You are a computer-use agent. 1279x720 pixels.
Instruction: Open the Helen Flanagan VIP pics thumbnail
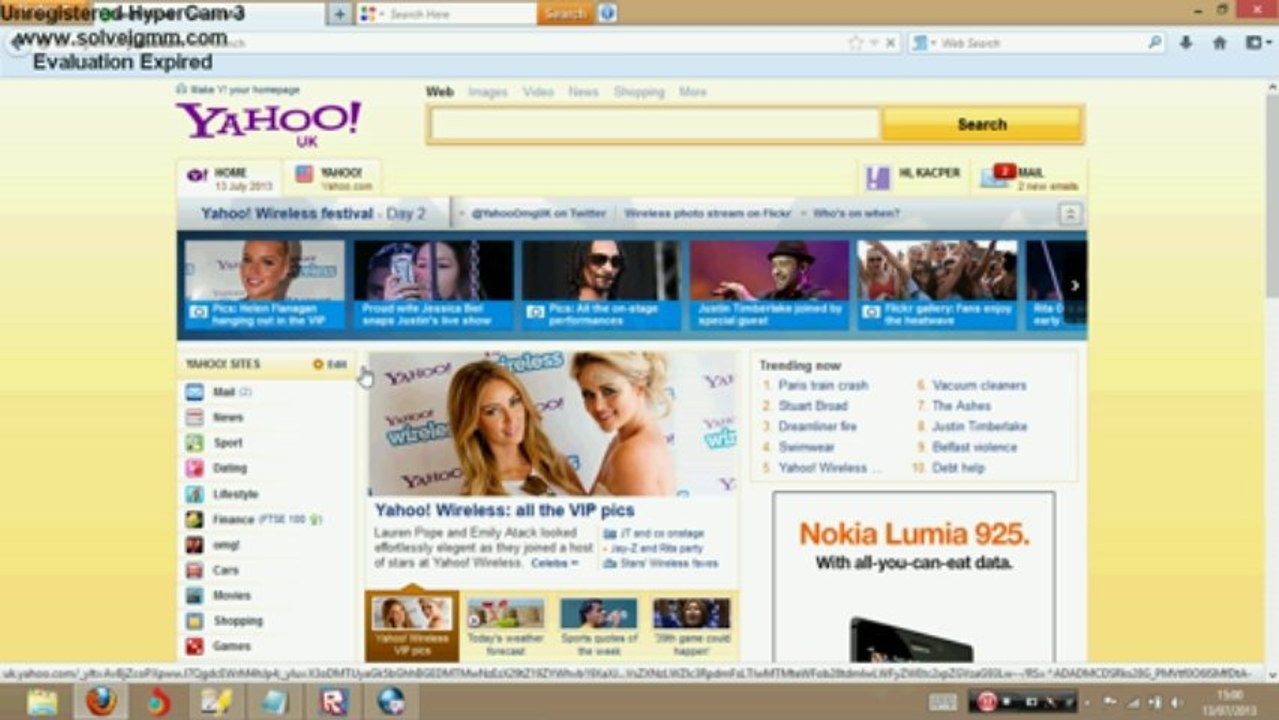point(264,285)
